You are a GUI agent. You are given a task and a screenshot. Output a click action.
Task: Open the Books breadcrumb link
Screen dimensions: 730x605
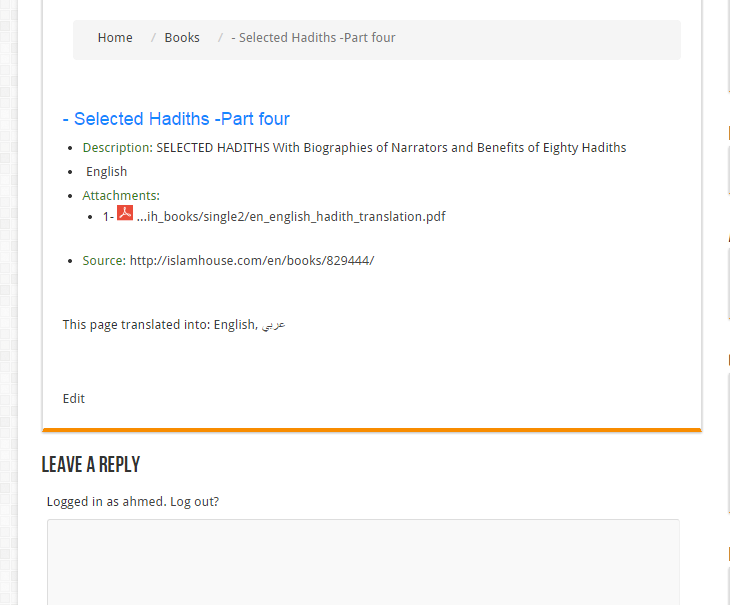click(182, 38)
